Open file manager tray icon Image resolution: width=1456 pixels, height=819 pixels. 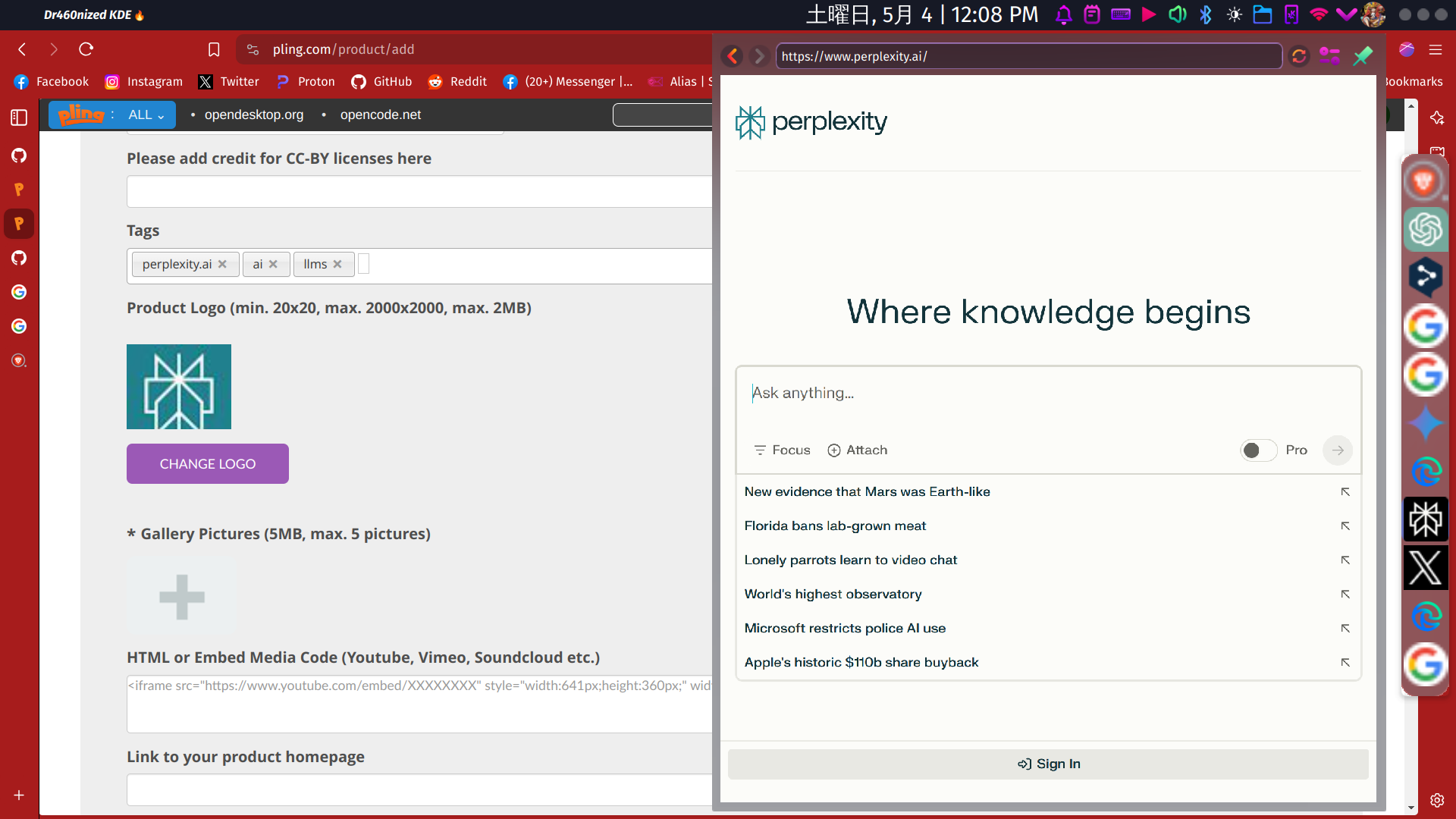1263,14
